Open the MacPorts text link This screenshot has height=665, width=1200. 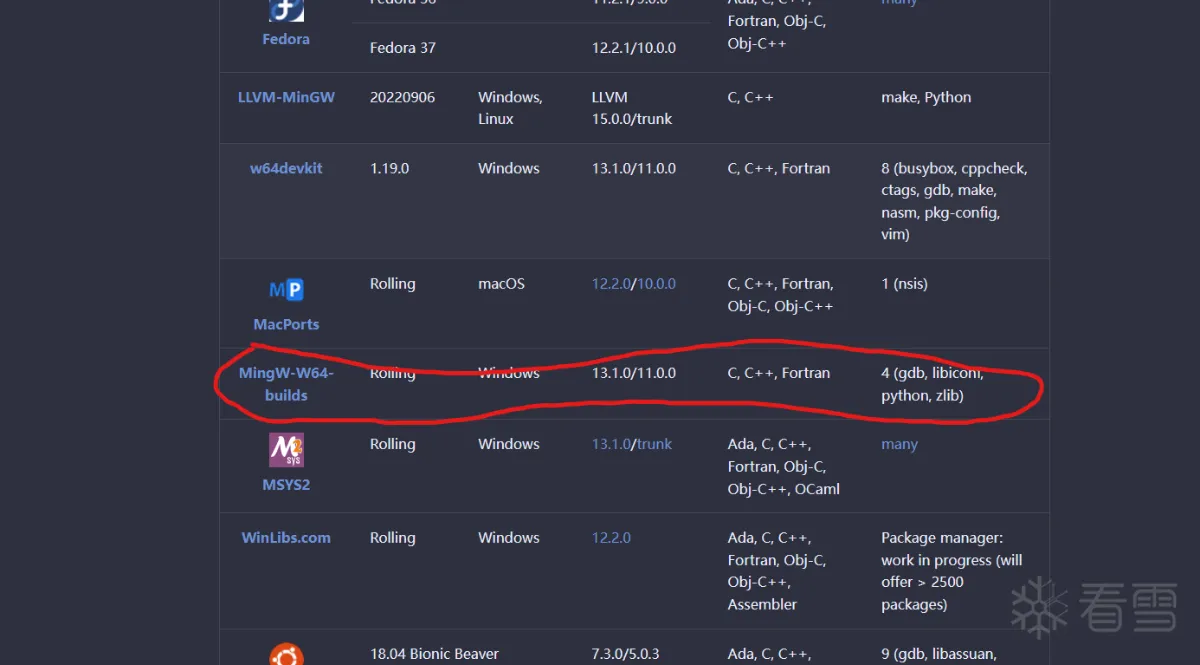286,324
